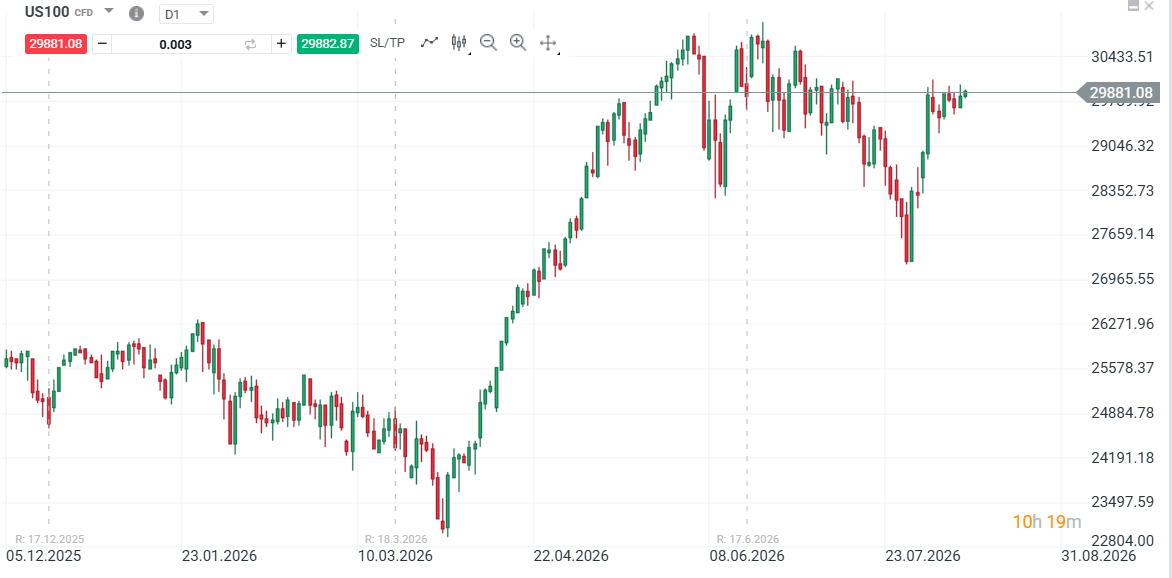Click the candle countdown timer 10h 19m
This screenshot has width=1172, height=578.
pos(1046,521)
